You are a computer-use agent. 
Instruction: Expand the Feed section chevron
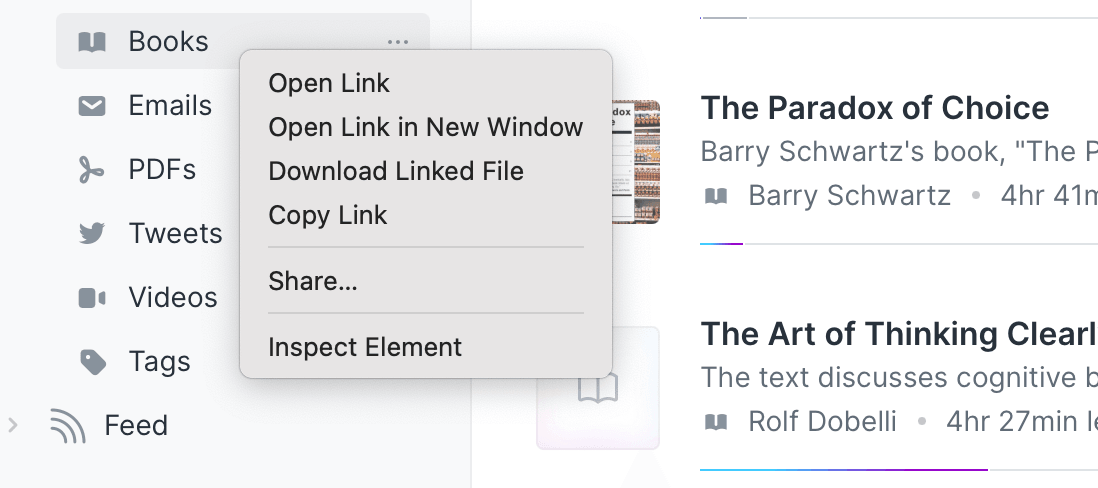tap(13, 424)
